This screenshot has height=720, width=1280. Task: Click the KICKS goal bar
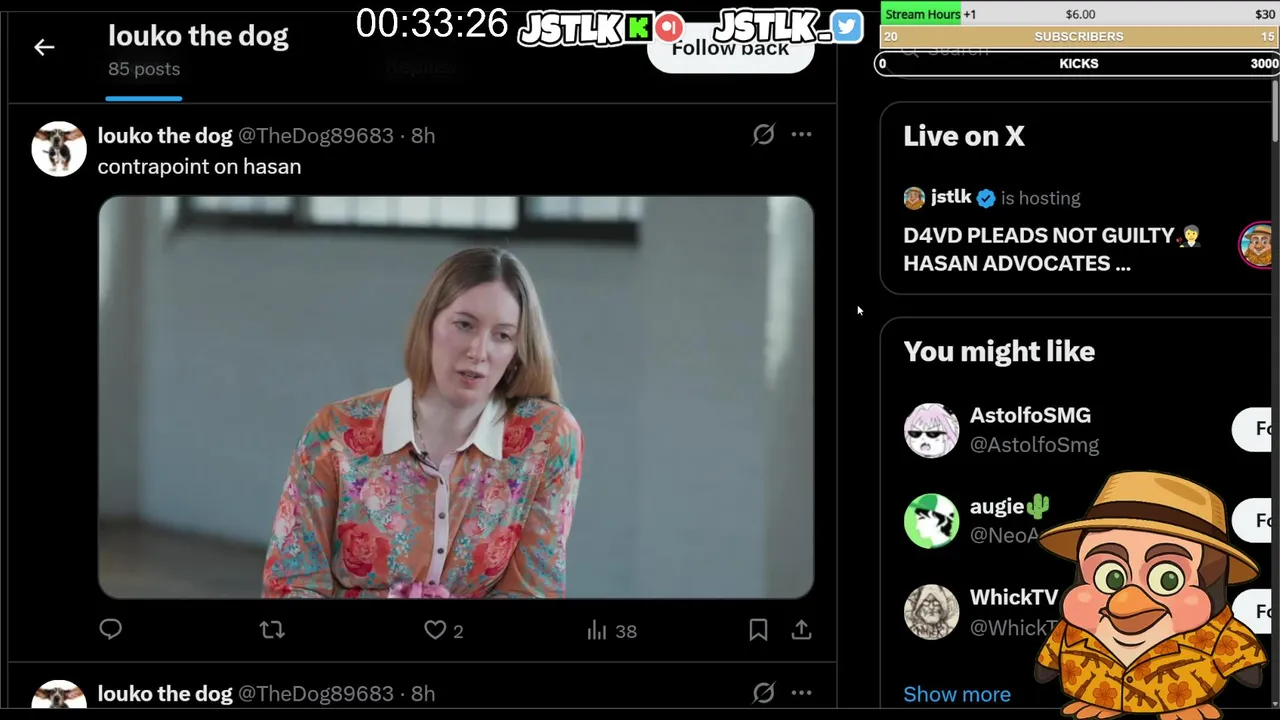click(1079, 63)
